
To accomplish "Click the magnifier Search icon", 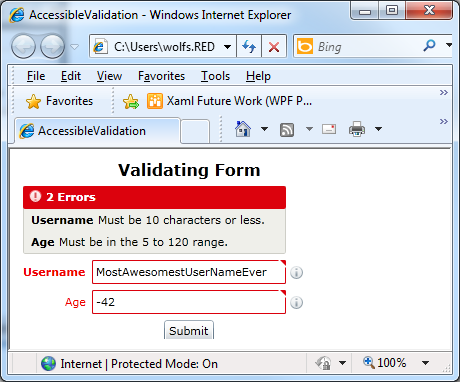I will pyautogui.click(x=429, y=45).
